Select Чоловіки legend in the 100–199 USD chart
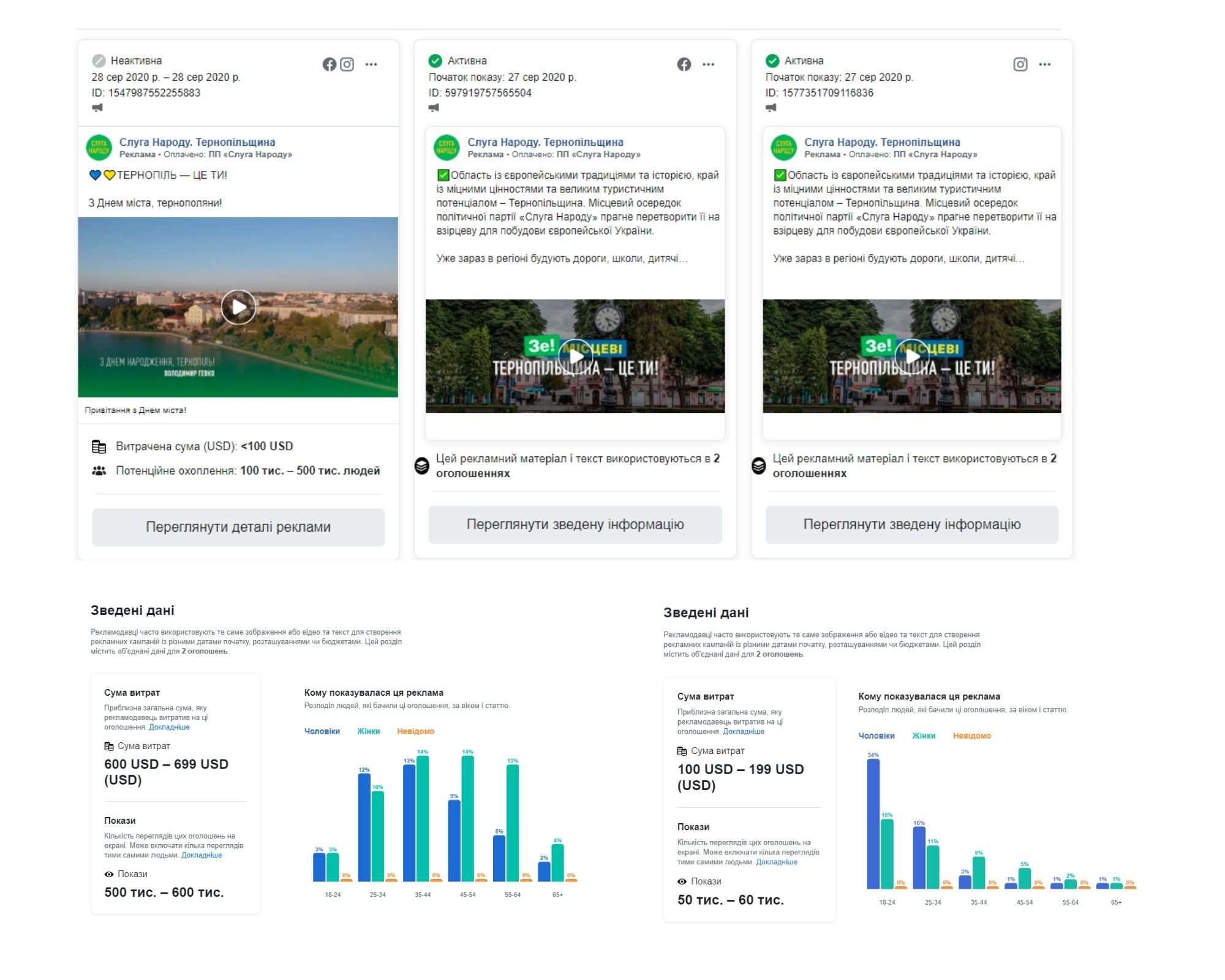The width and height of the screenshot is (1225, 980). [876, 736]
